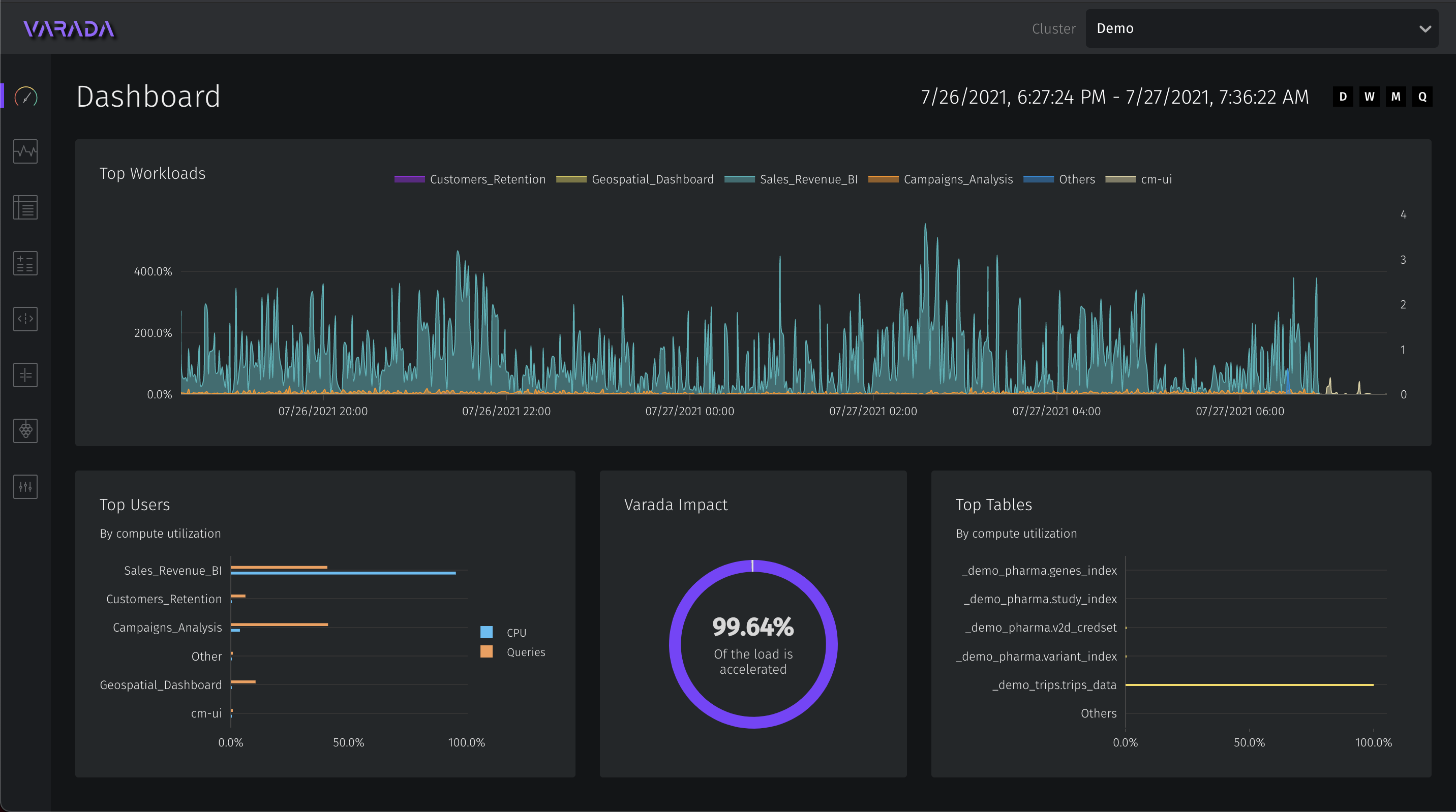Open the Demo cluster selector field
This screenshot has width=1456, height=812.
(x=1262, y=28)
